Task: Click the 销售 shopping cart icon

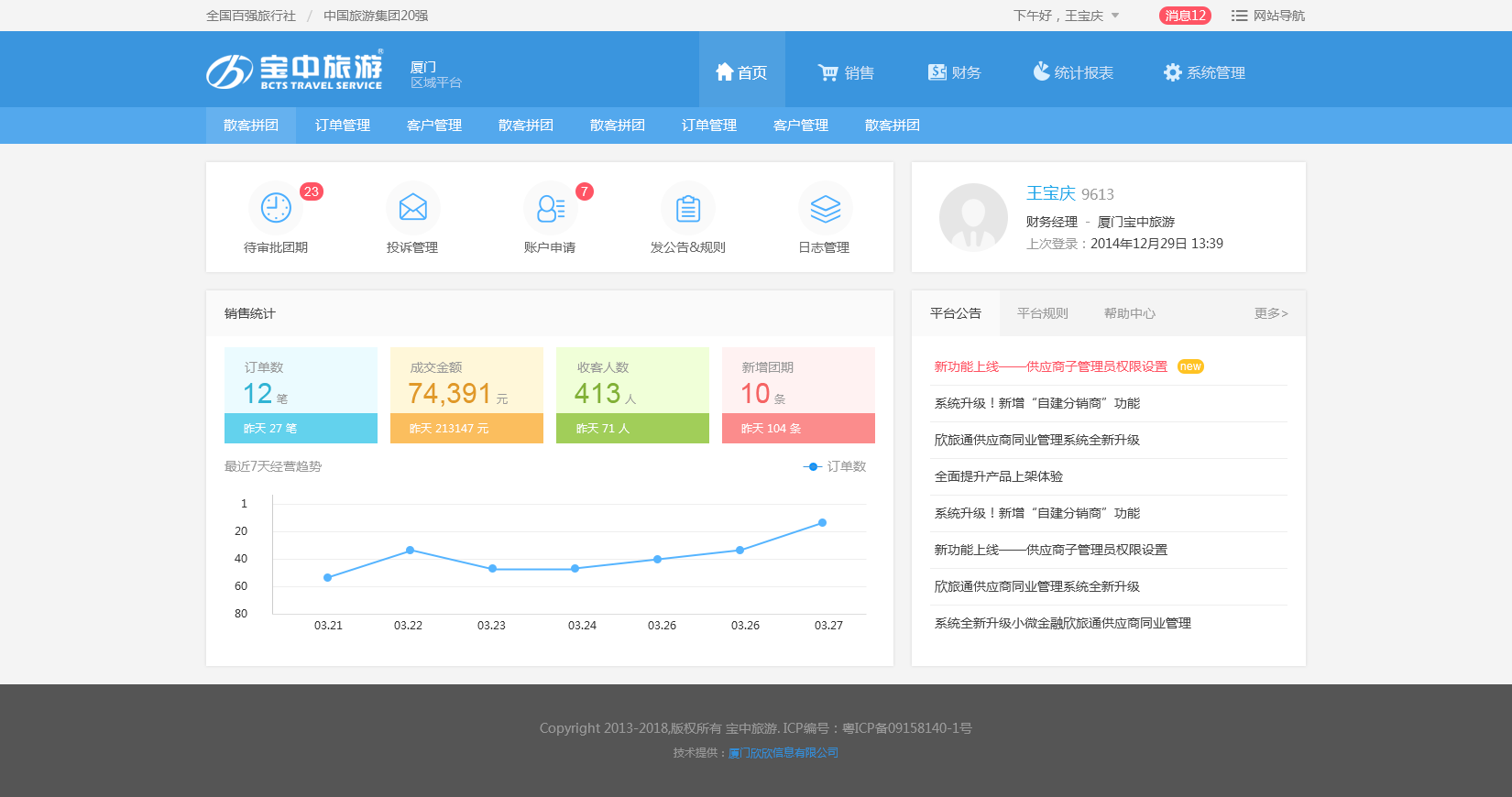Action: point(827,72)
